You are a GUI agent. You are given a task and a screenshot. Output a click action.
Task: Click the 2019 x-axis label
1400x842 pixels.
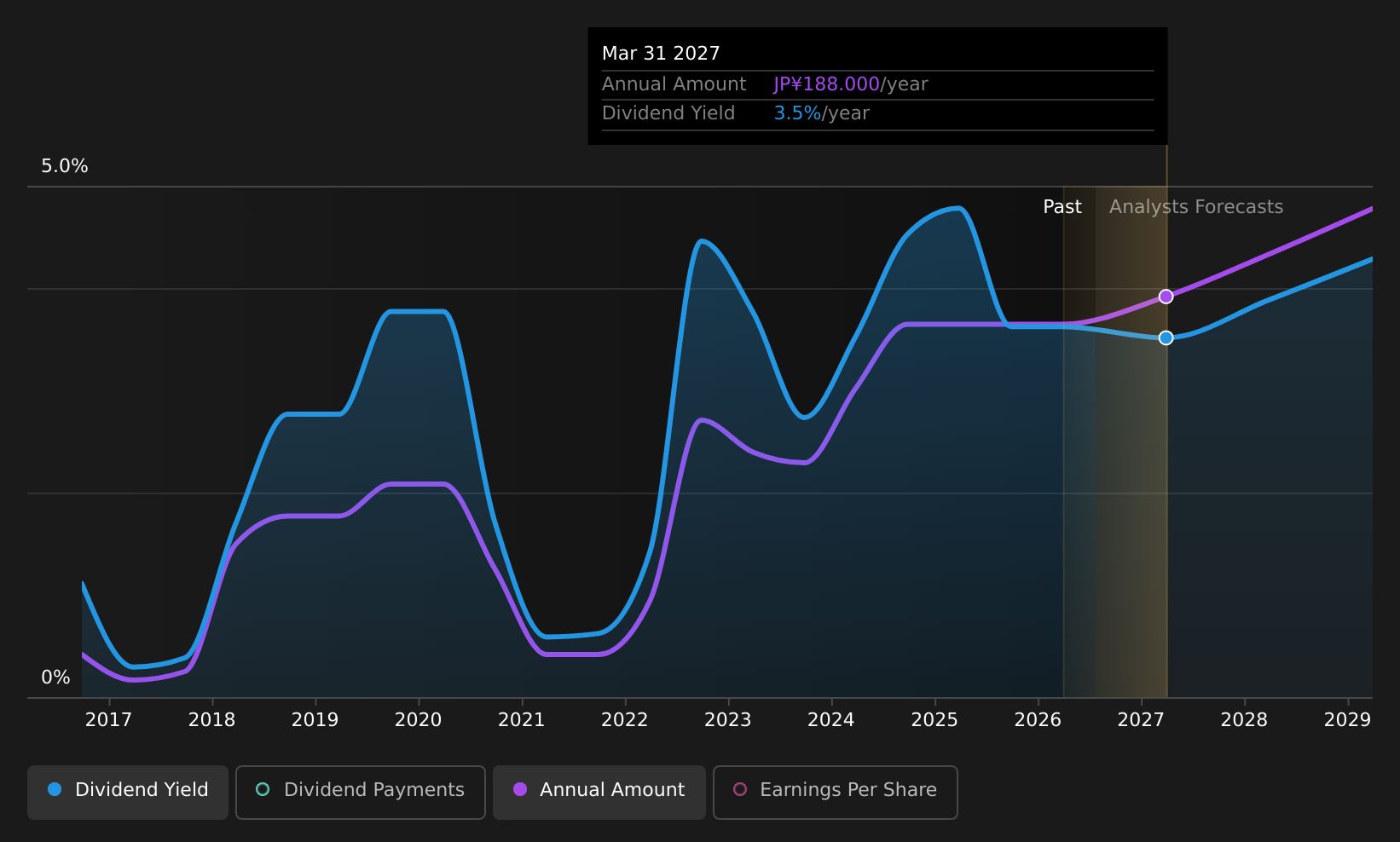[315, 720]
